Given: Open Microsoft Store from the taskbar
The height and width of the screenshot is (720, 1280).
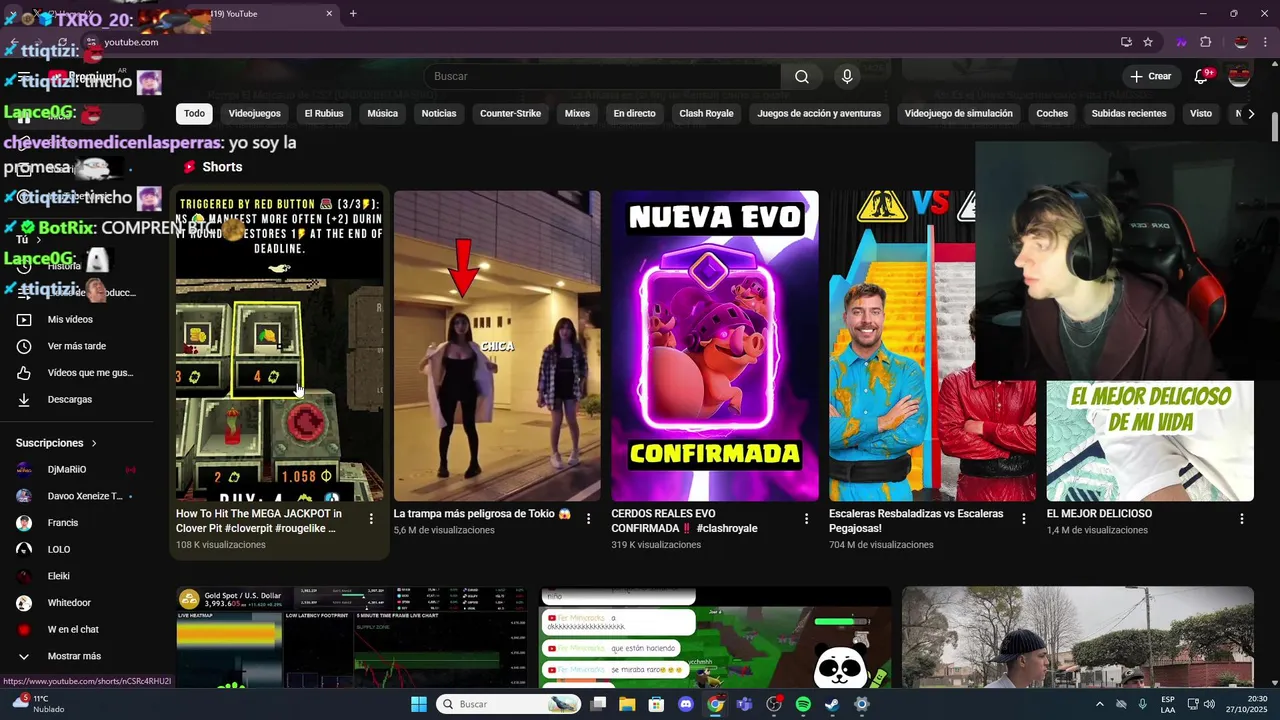Looking at the screenshot, I should pos(656,704).
